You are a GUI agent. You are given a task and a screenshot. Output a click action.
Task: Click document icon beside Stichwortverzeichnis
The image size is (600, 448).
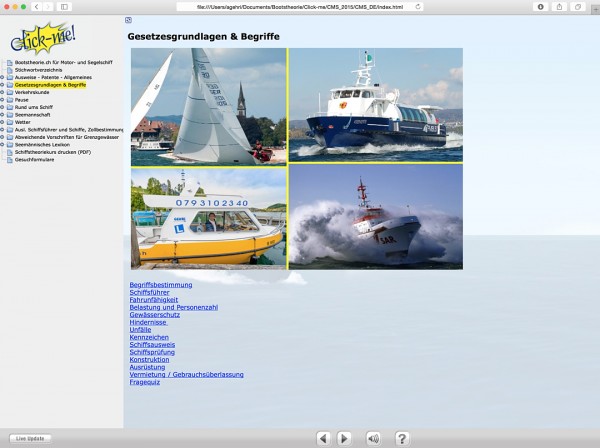(10, 70)
